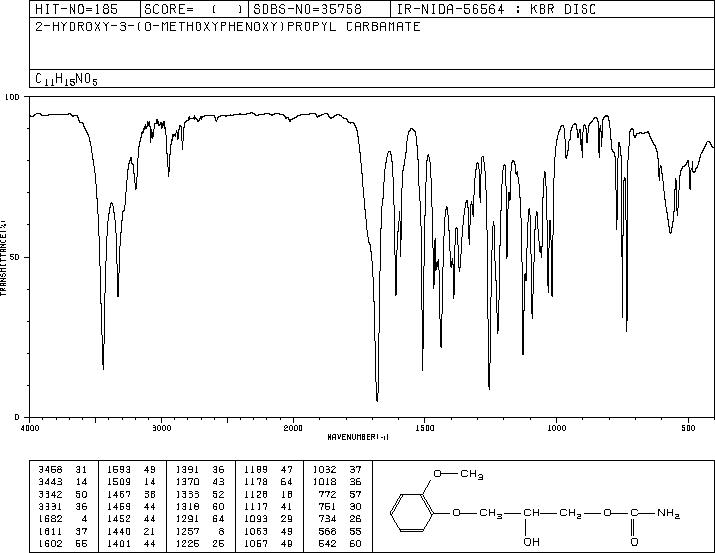Click the 3000 wavenumber axis label
The width and height of the screenshot is (715, 553).
(x=161, y=428)
